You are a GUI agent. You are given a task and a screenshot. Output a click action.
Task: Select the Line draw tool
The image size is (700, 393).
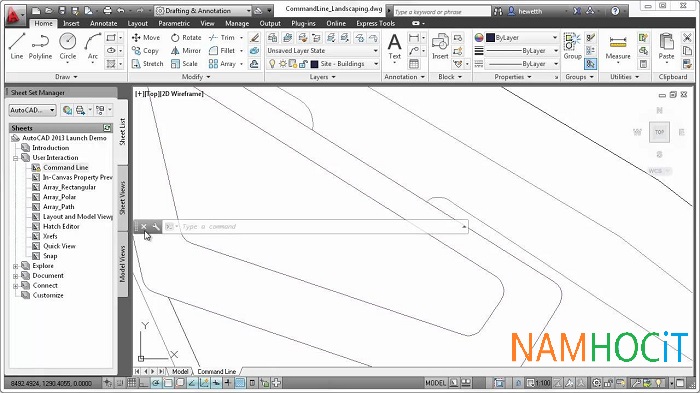pos(17,46)
